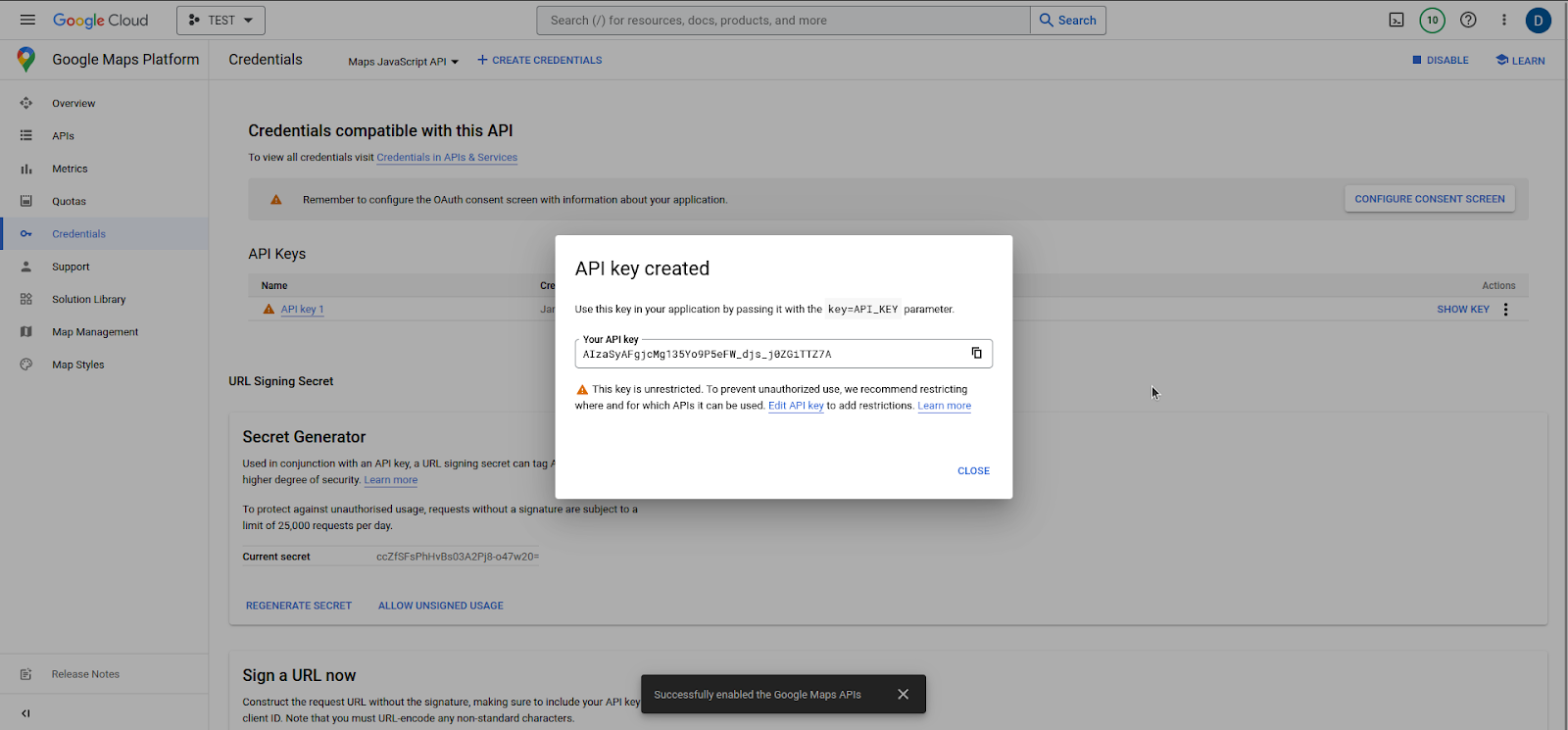This screenshot has width=1568, height=730.
Task: Open the three-dot settings menu in header
Action: [1504, 20]
